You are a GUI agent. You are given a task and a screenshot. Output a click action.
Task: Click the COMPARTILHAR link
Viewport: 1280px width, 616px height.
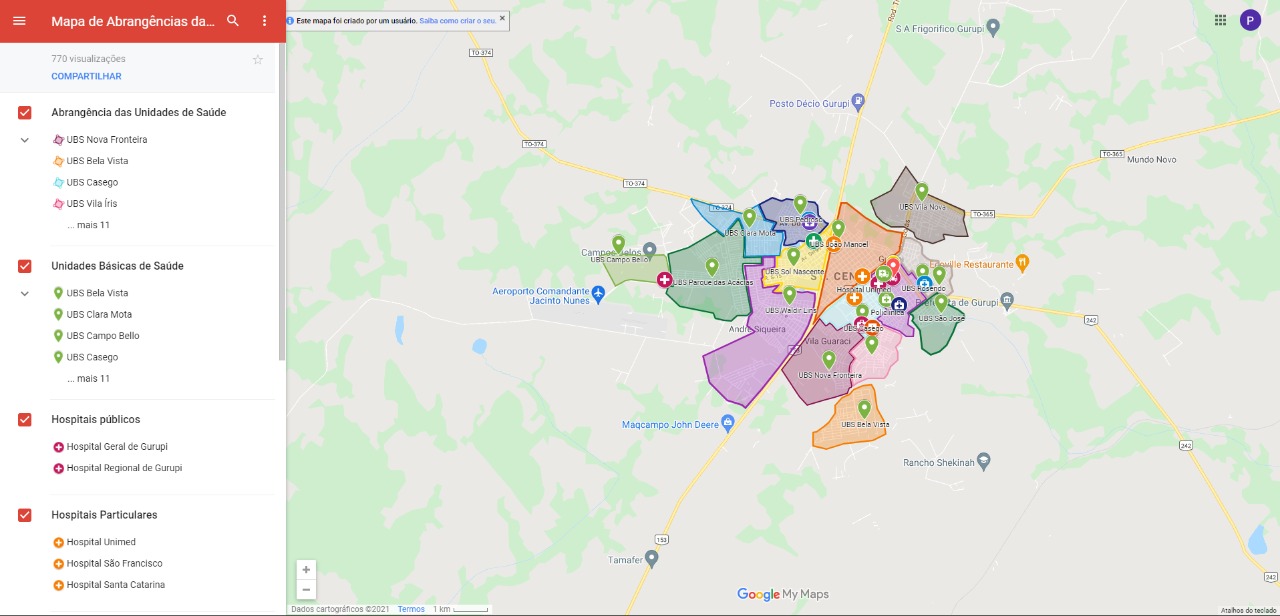[x=86, y=76]
